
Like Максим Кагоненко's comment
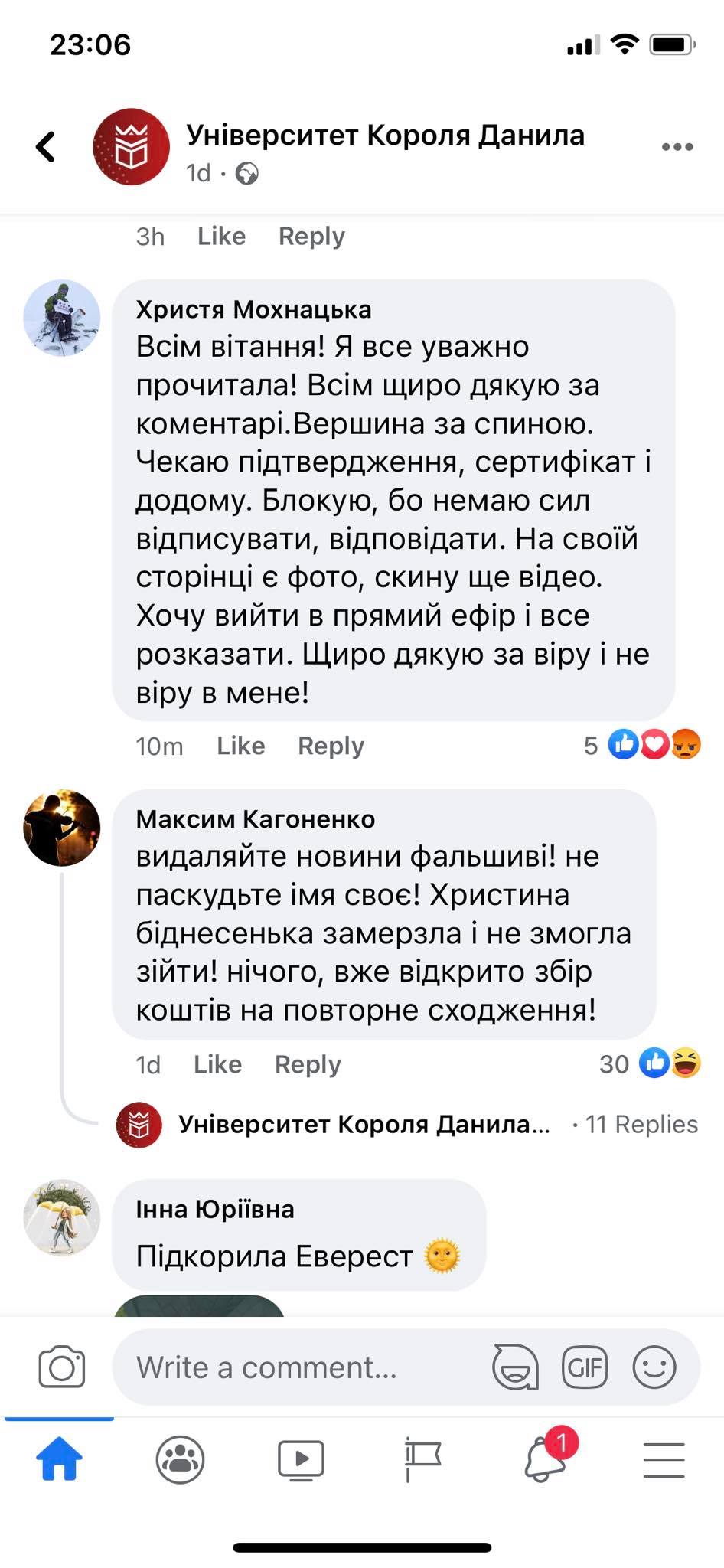coord(217,1064)
